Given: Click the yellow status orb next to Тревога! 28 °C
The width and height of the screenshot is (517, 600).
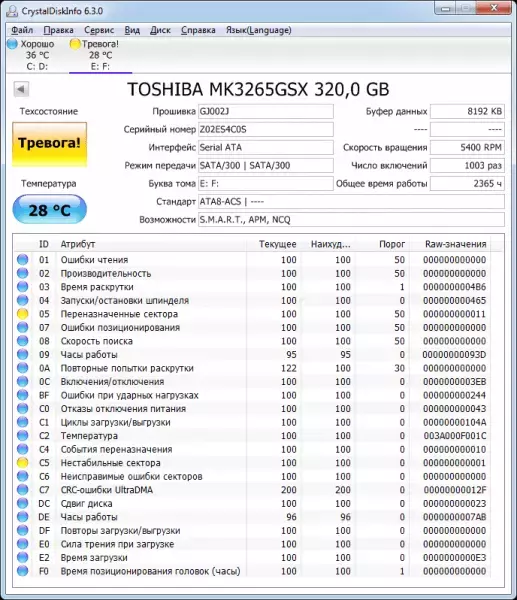Looking at the screenshot, I should pyautogui.click(x=75, y=44).
